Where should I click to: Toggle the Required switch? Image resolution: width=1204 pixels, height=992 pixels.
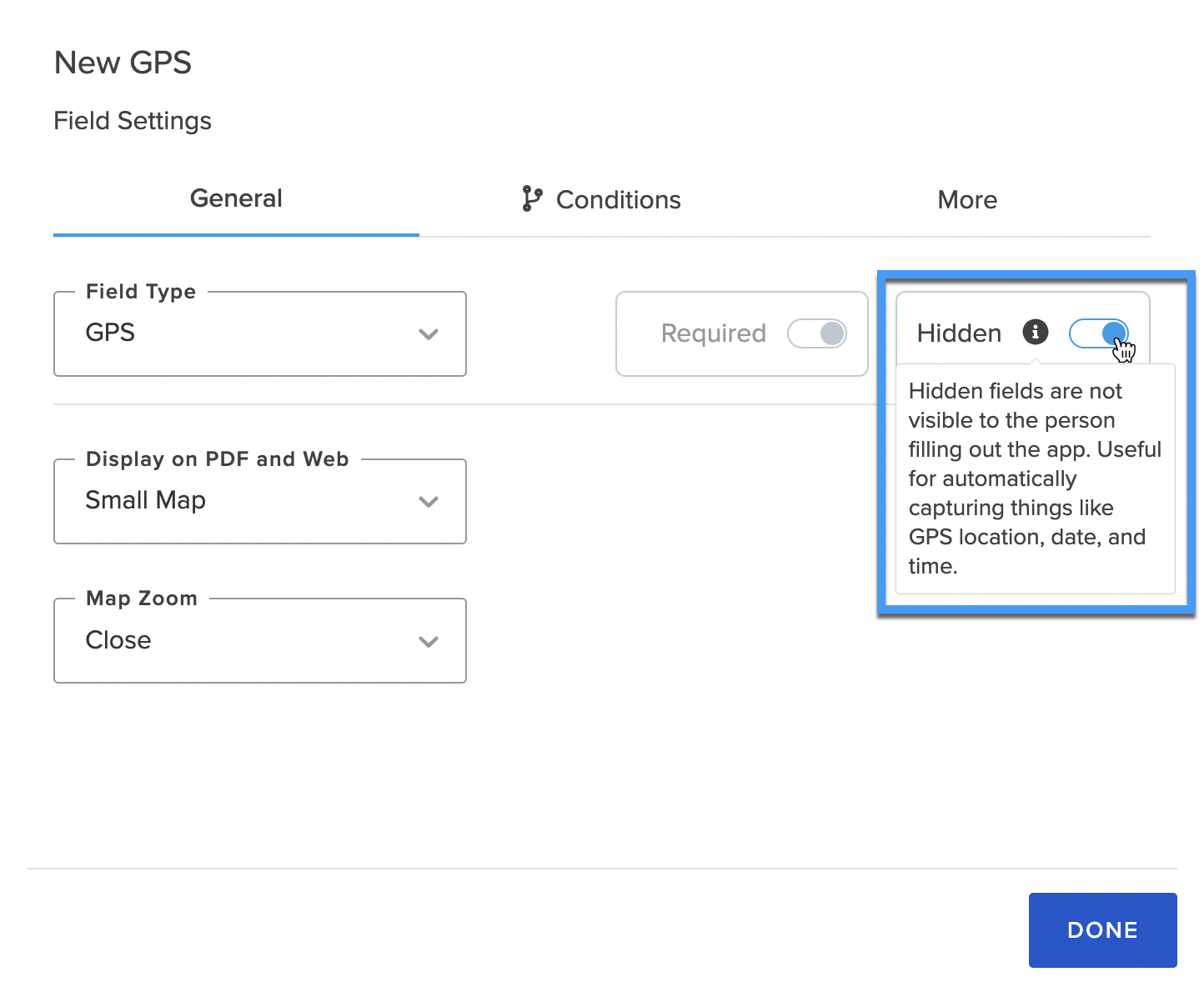817,333
